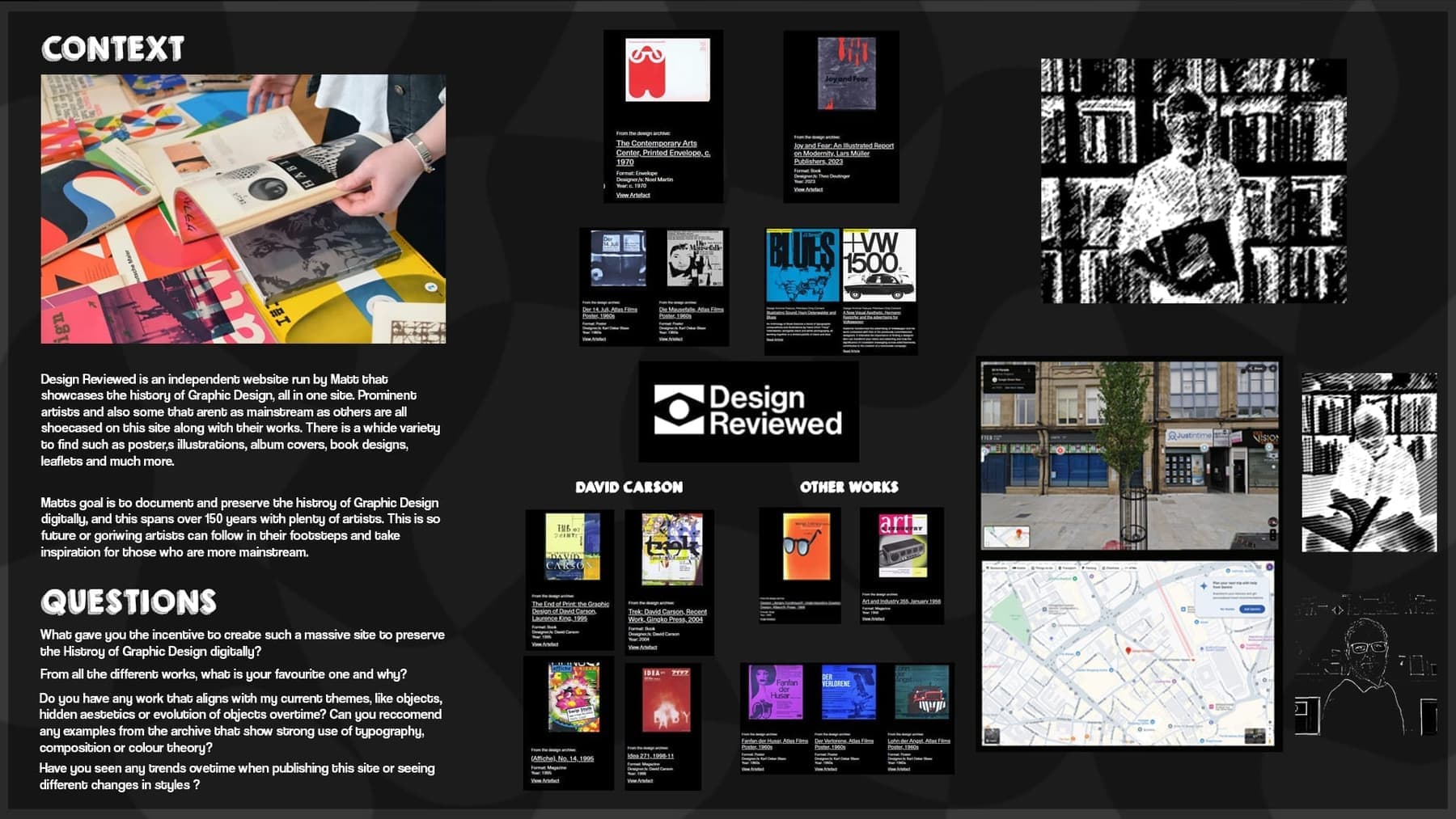Click the red Idea 271 magazine cover
Image resolution: width=1456 pixels, height=819 pixels.
(667, 699)
